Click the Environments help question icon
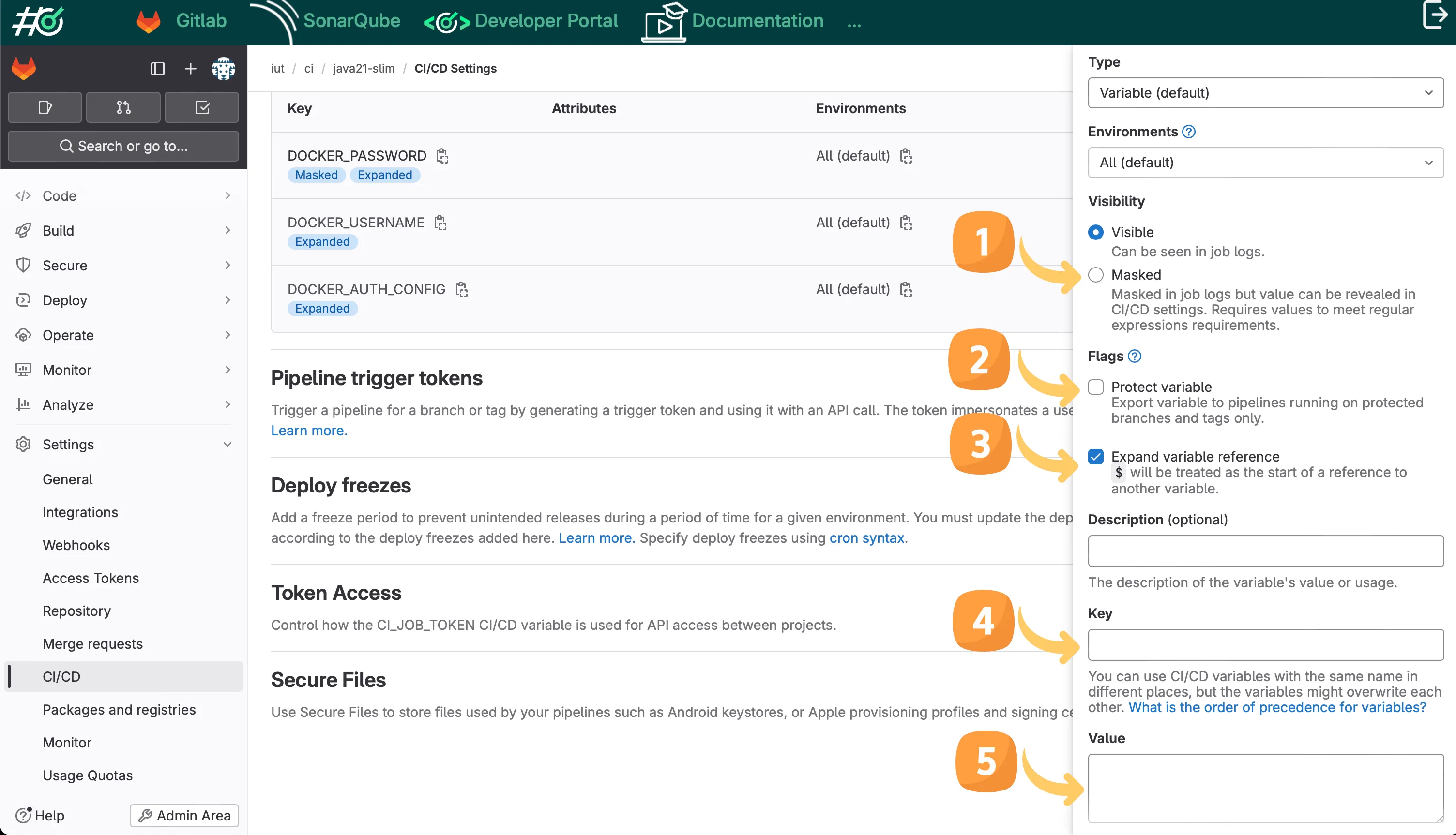 coord(1189,132)
